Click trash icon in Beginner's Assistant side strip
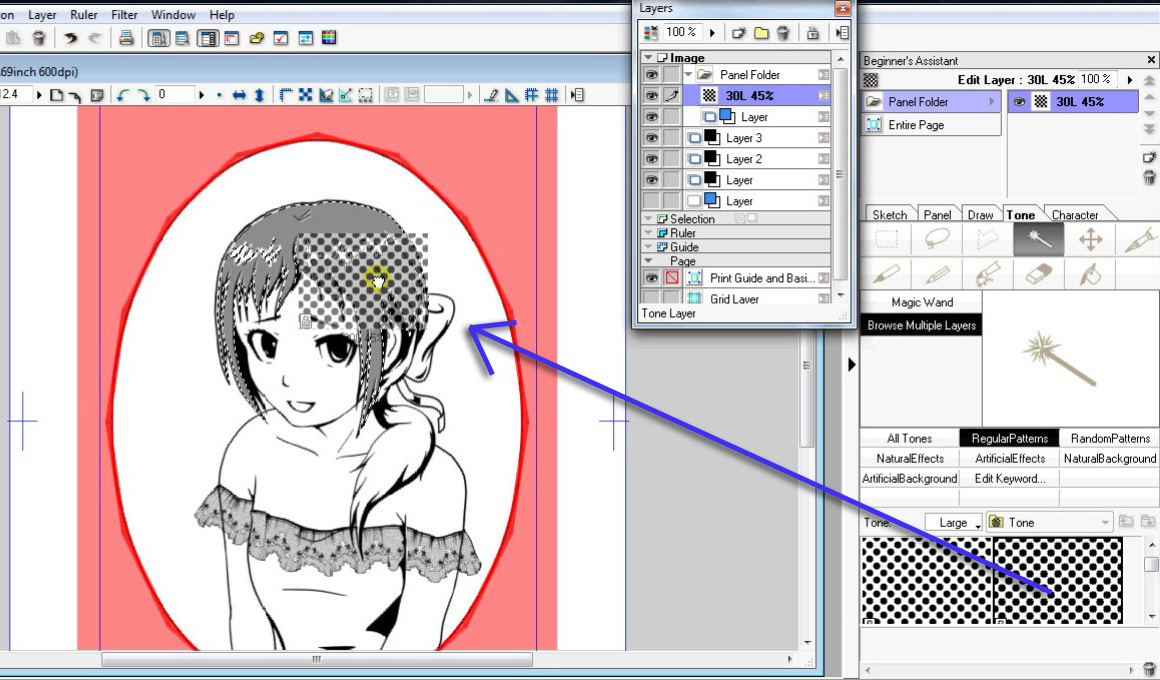 pos(1149,177)
